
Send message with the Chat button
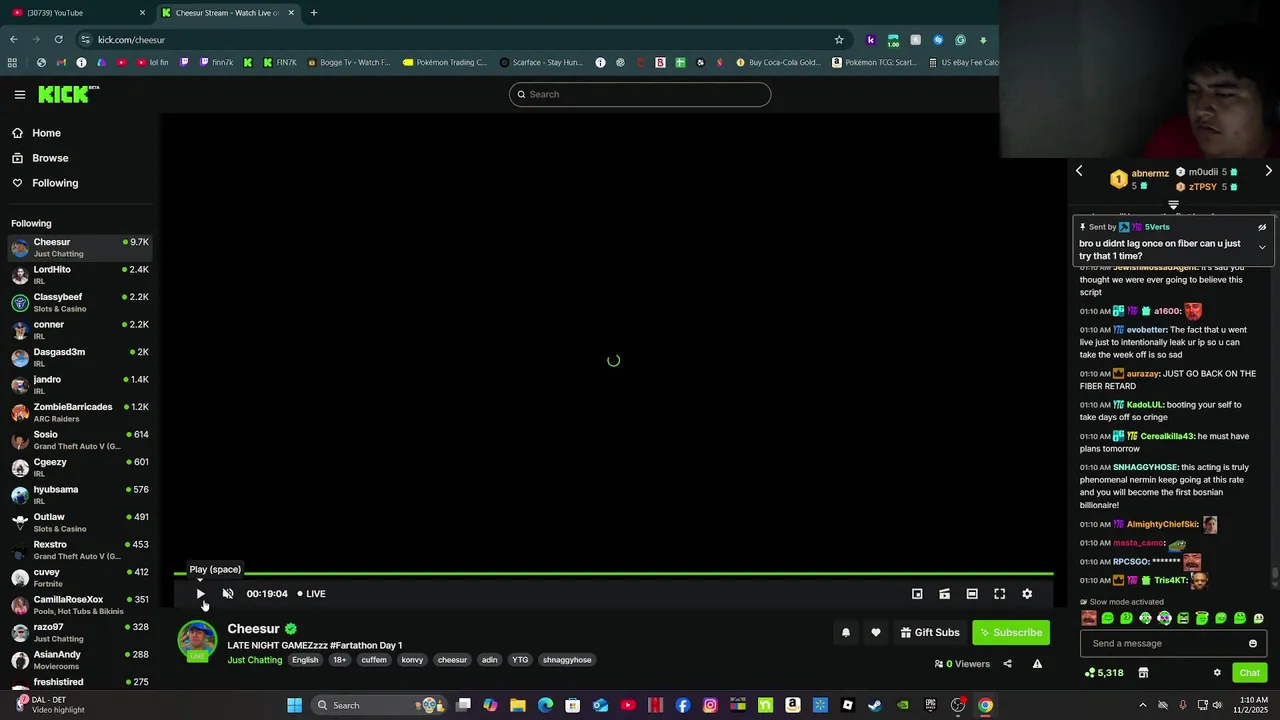coord(1249,673)
